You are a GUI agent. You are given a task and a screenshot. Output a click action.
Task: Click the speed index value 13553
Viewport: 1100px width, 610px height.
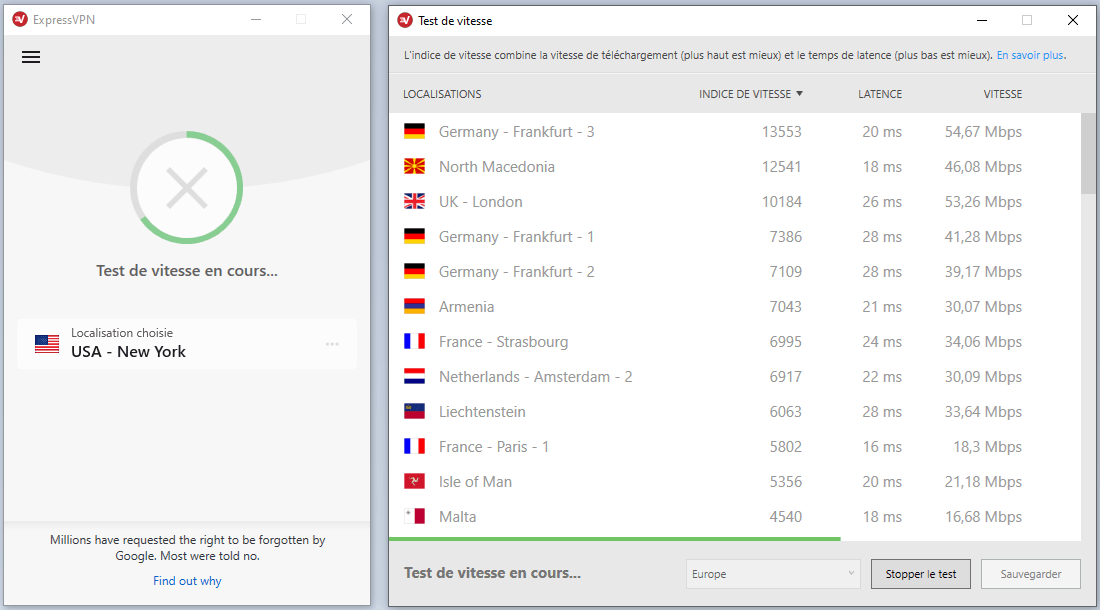[782, 132]
